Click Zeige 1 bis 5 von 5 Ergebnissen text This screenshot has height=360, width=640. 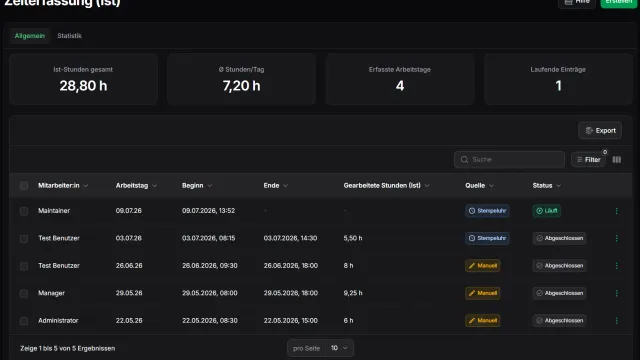[x=68, y=348]
